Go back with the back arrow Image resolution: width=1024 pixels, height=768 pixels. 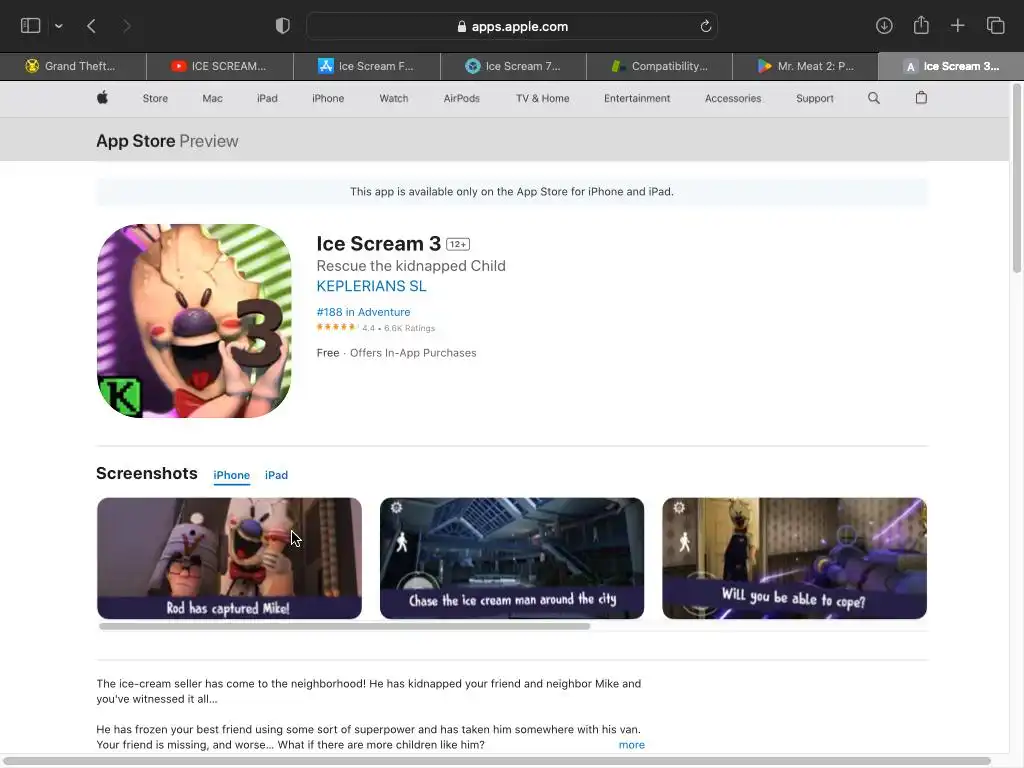91,26
